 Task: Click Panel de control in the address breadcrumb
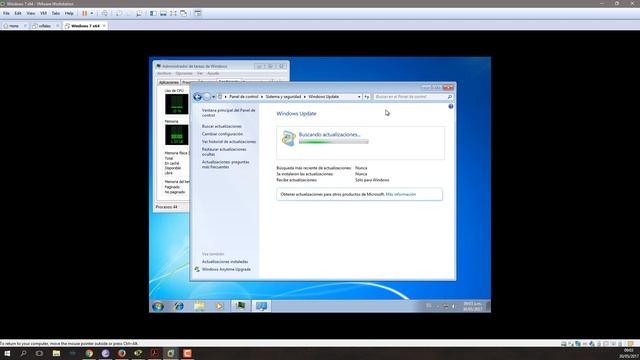point(244,97)
